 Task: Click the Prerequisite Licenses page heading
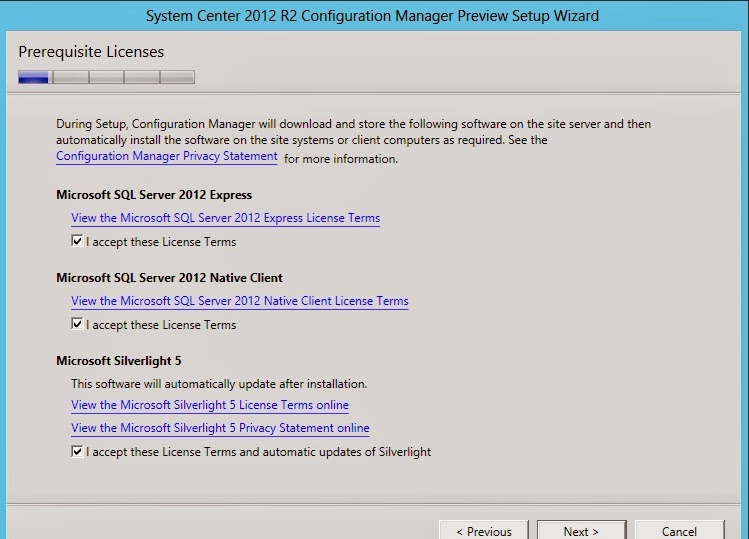tap(91, 51)
